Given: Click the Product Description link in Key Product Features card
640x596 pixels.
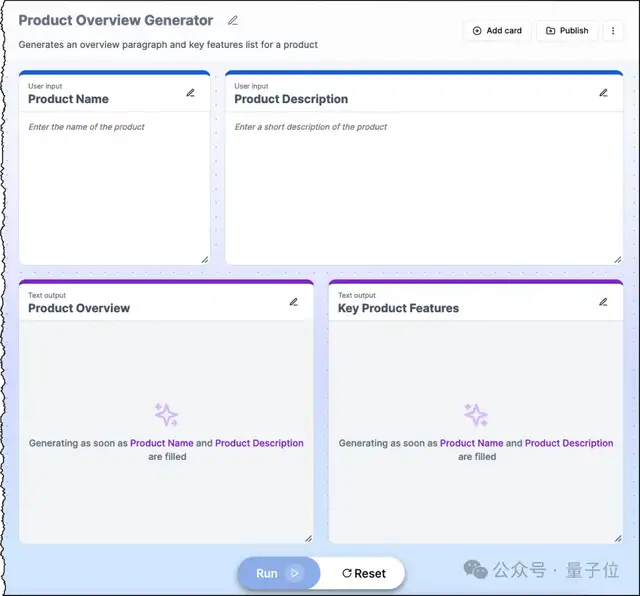Looking at the screenshot, I should pyautogui.click(x=569, y=443).
